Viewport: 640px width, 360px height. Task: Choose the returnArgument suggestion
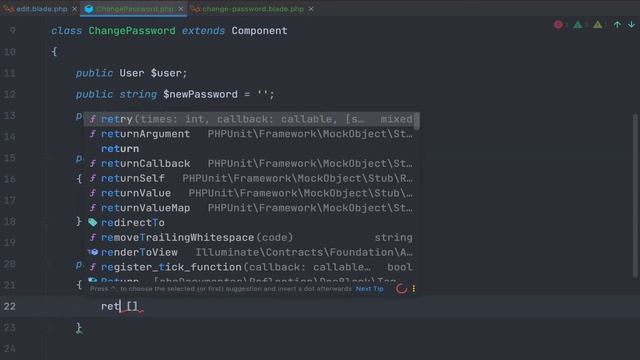(250, 134)
